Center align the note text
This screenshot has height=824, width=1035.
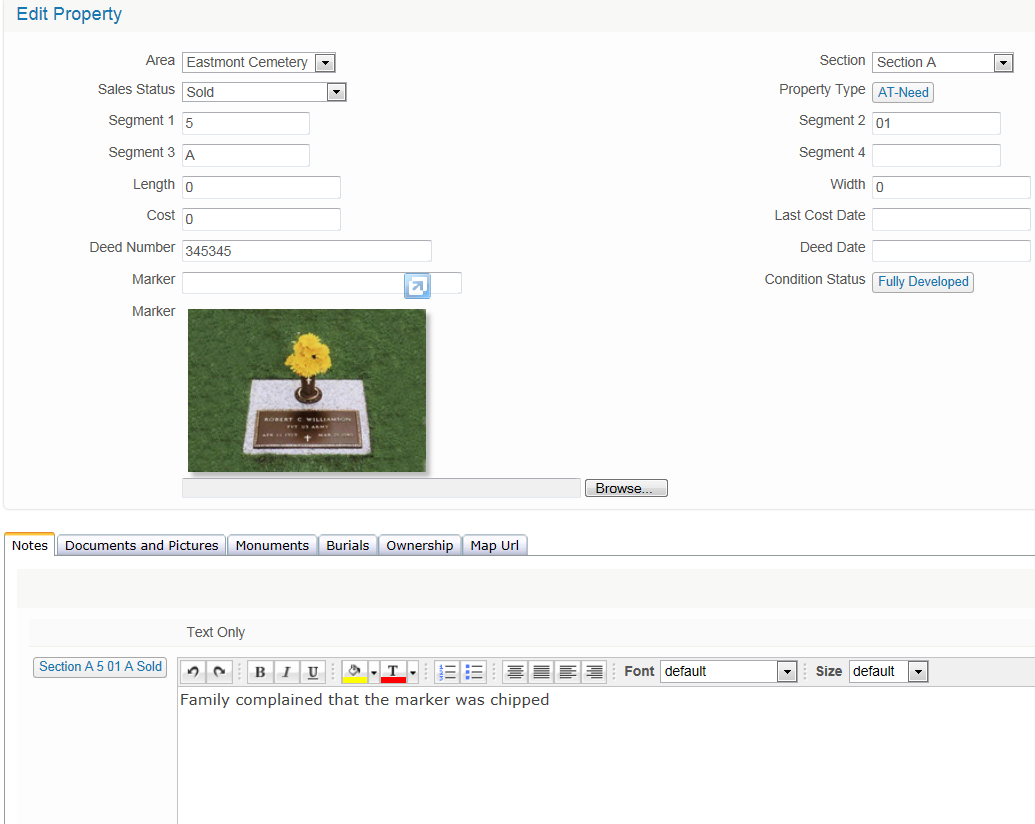click(x=516, y=672)
